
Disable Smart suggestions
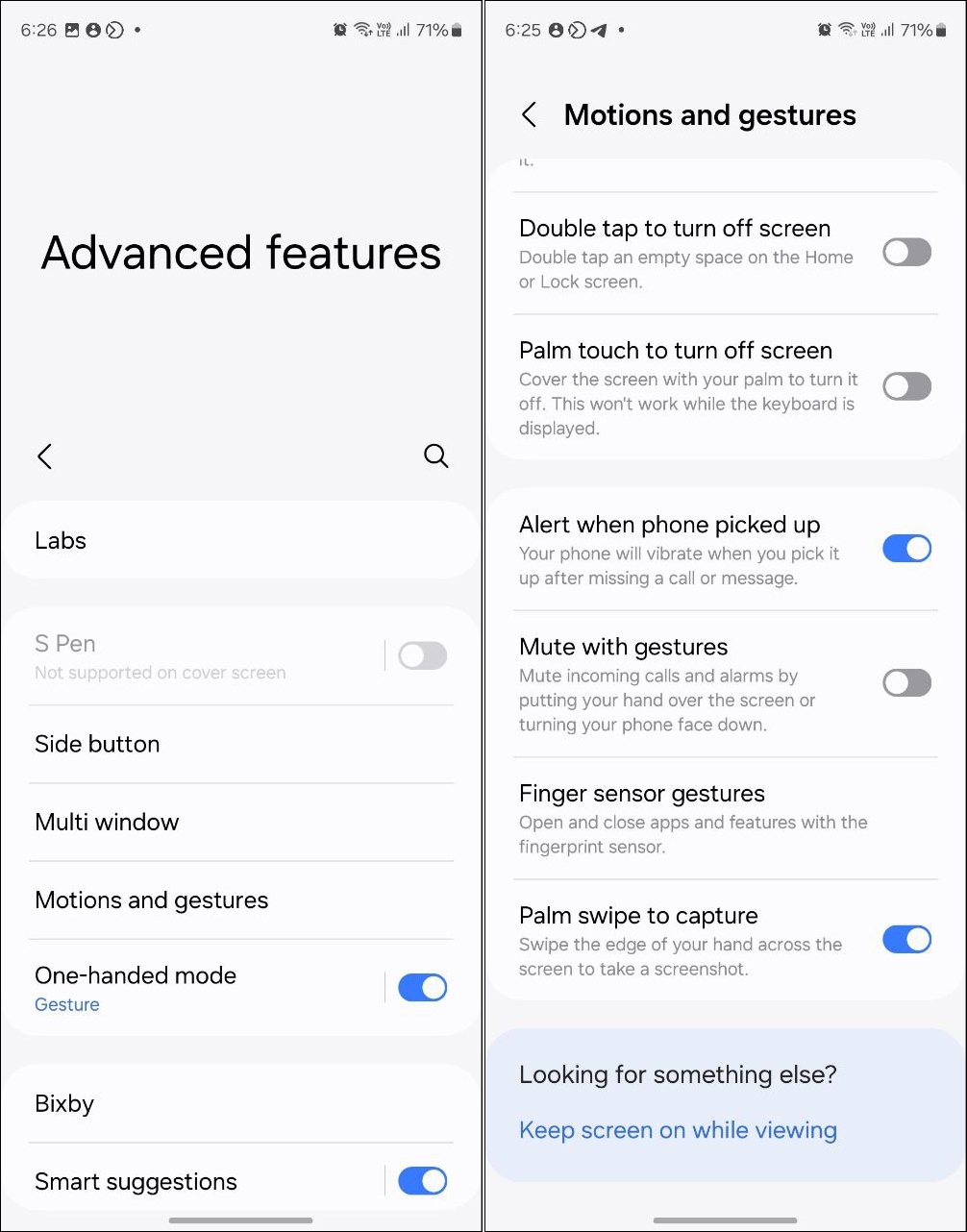pos(421,1181)
